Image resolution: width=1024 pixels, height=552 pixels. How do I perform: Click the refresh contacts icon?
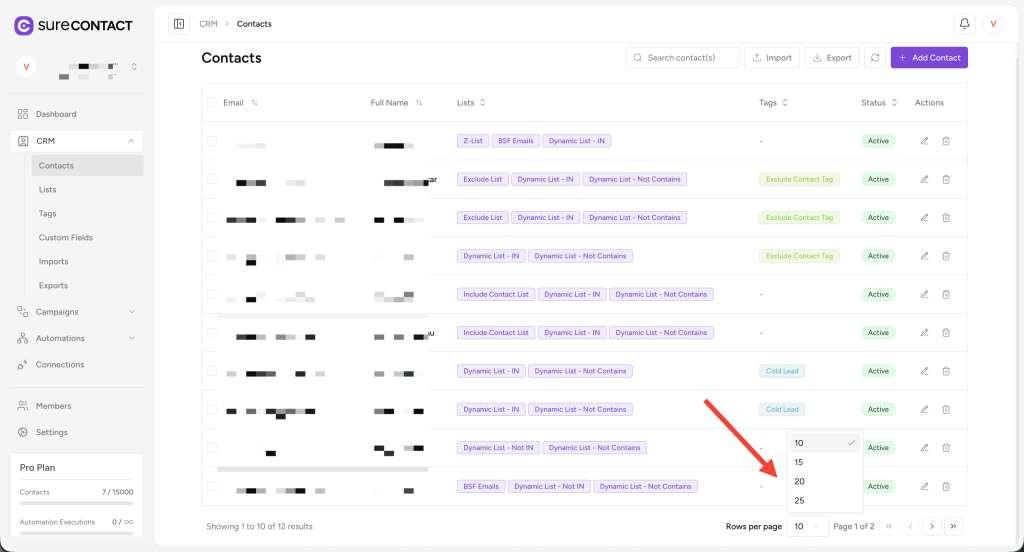pyautogui.click(x=875, y=58)
